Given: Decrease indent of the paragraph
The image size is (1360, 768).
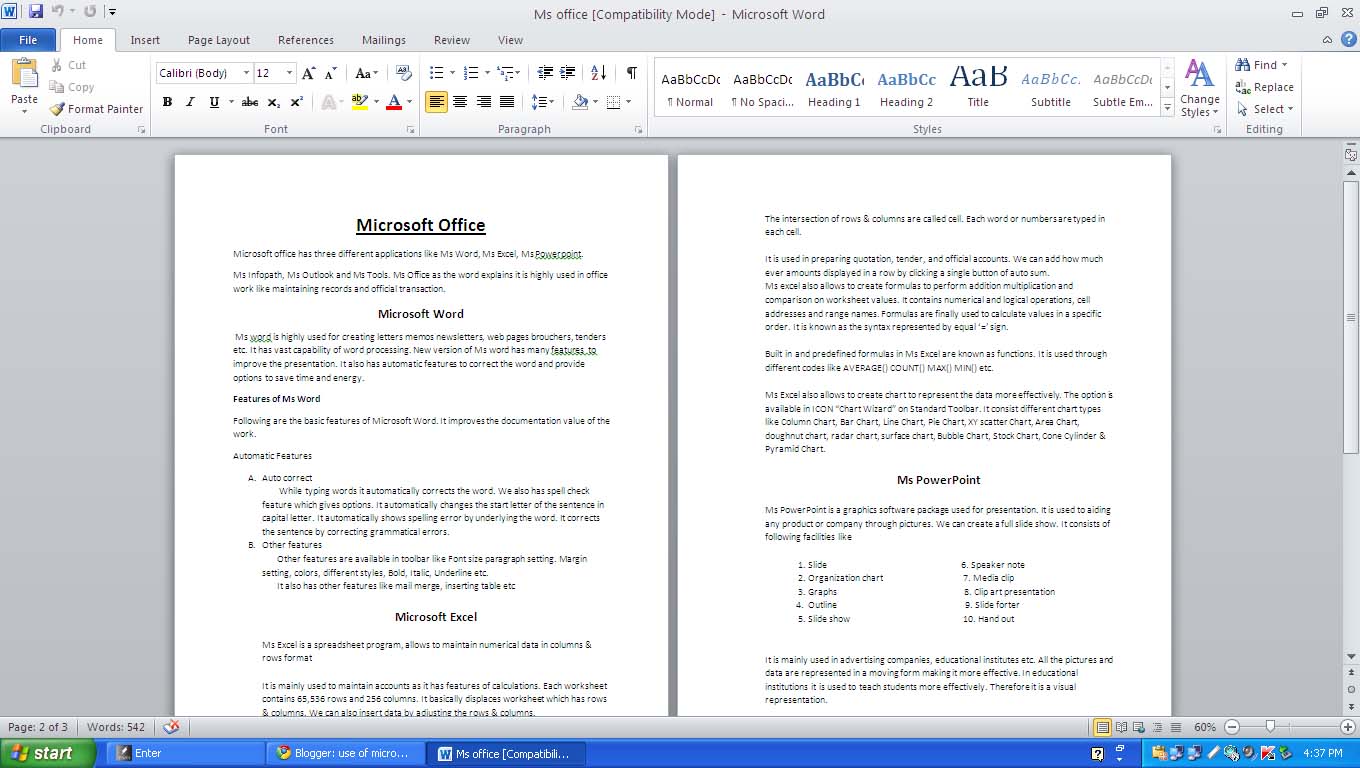Looking at the screenshot, I should click(x=545, y=73).
